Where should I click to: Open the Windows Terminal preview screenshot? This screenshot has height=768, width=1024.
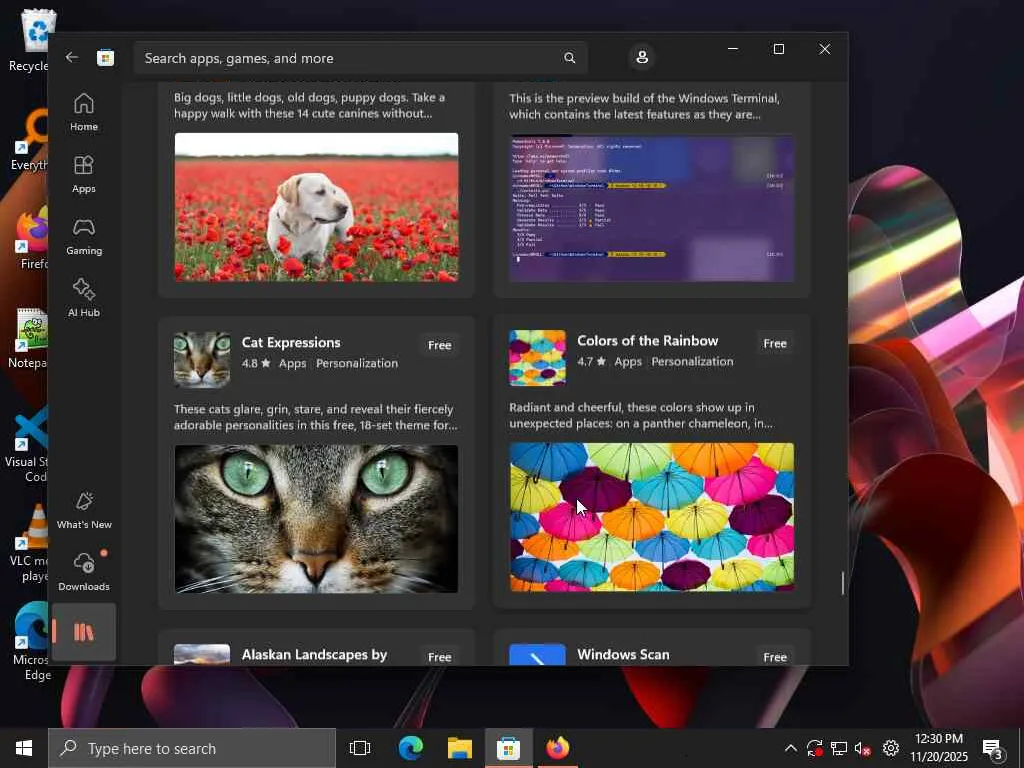pyautogui.click(x=652, y=208)
